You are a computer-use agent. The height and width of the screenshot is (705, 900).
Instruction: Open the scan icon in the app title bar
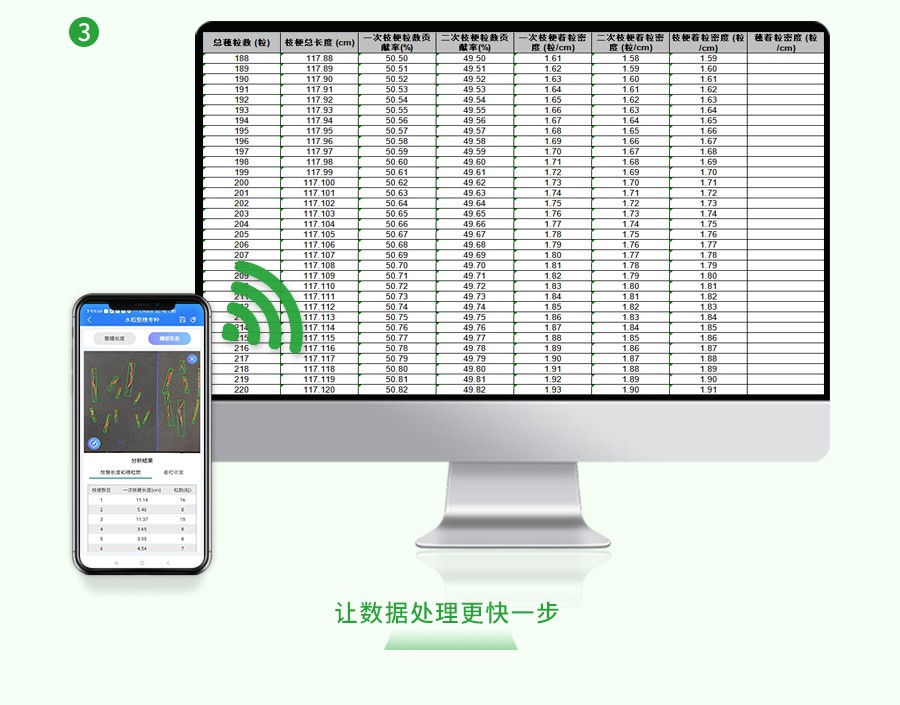click(x=183, y=319)
